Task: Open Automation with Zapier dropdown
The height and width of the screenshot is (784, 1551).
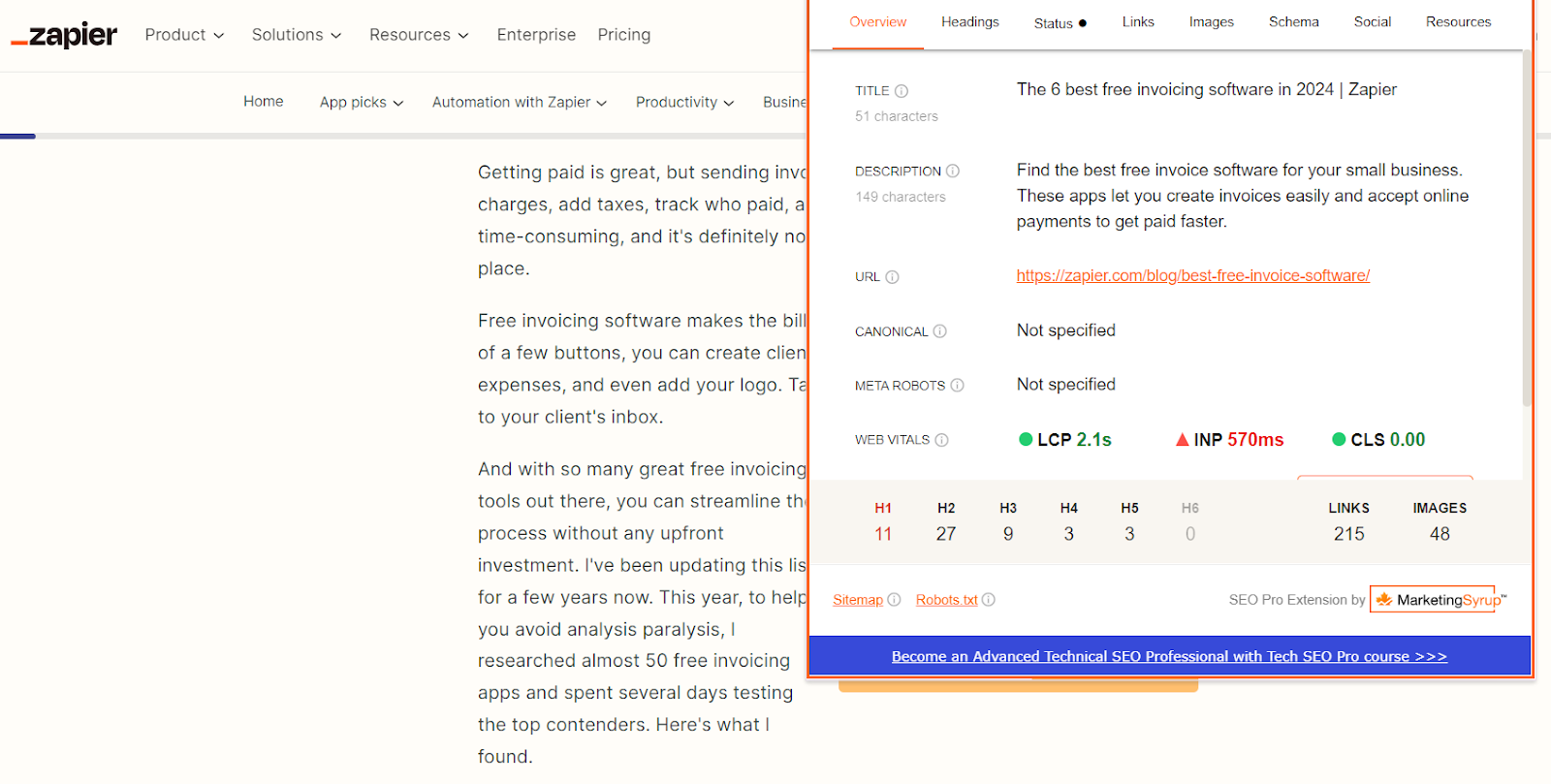Action: pos(519,103)
